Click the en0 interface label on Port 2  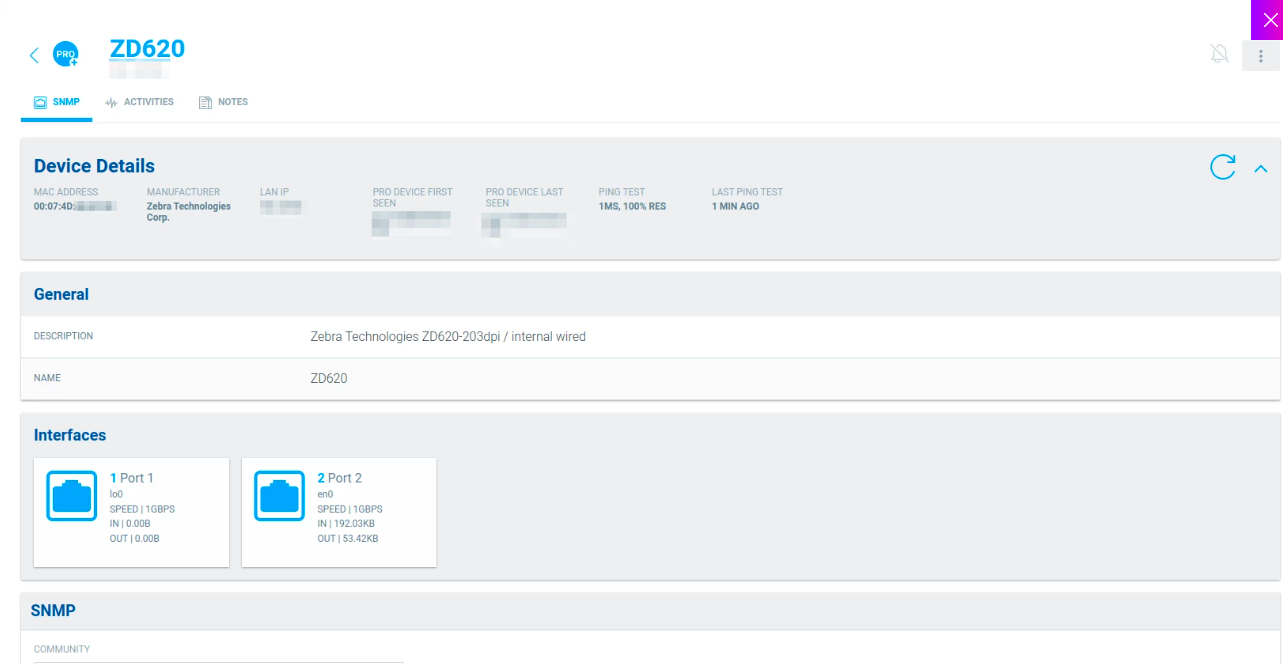(324, 494)
